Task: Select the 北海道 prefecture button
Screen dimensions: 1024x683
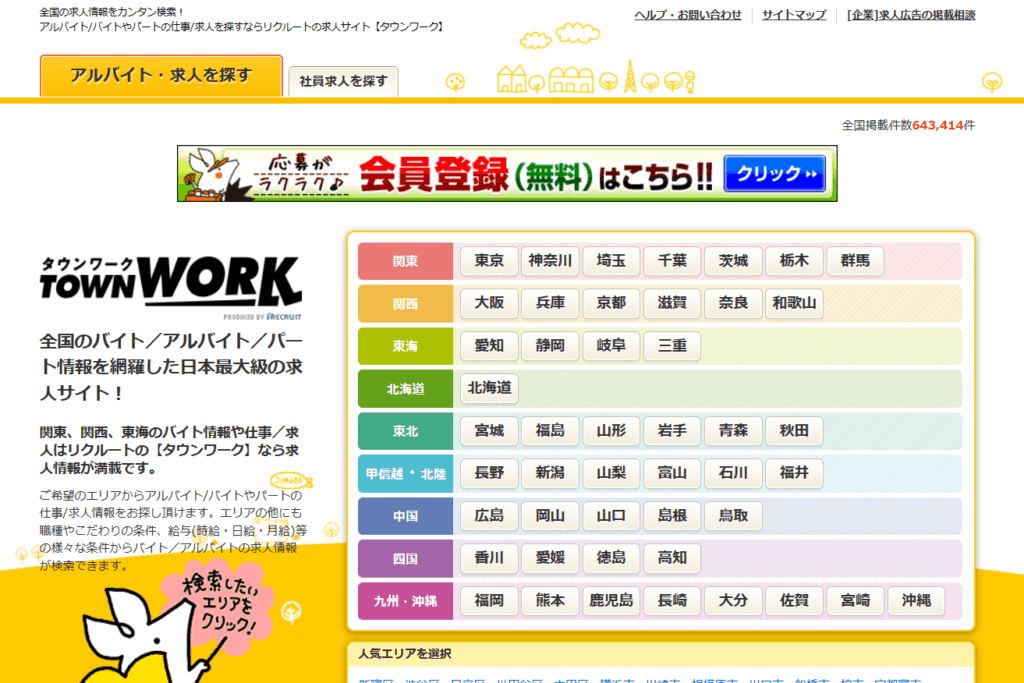Action: point(489,388)
